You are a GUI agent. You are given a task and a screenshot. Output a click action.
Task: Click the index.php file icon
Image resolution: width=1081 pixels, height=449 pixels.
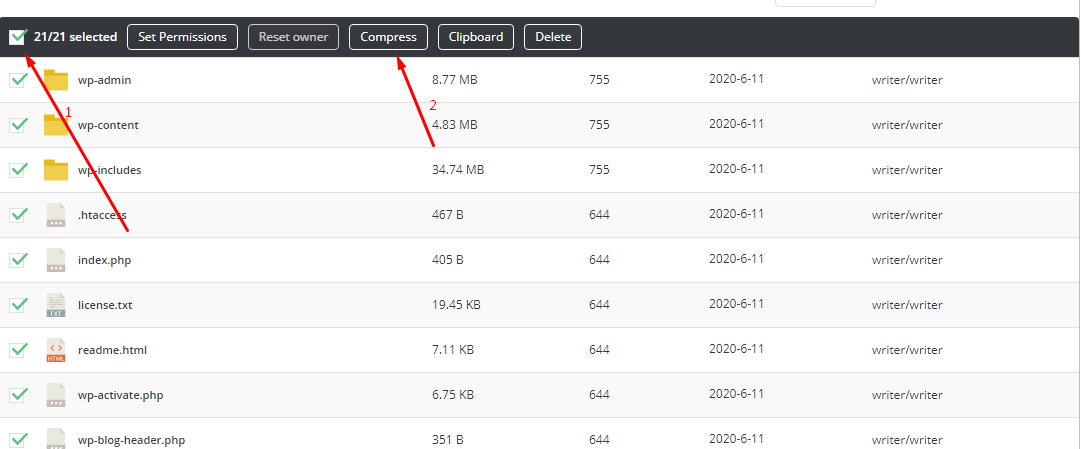tap(56, 260)
